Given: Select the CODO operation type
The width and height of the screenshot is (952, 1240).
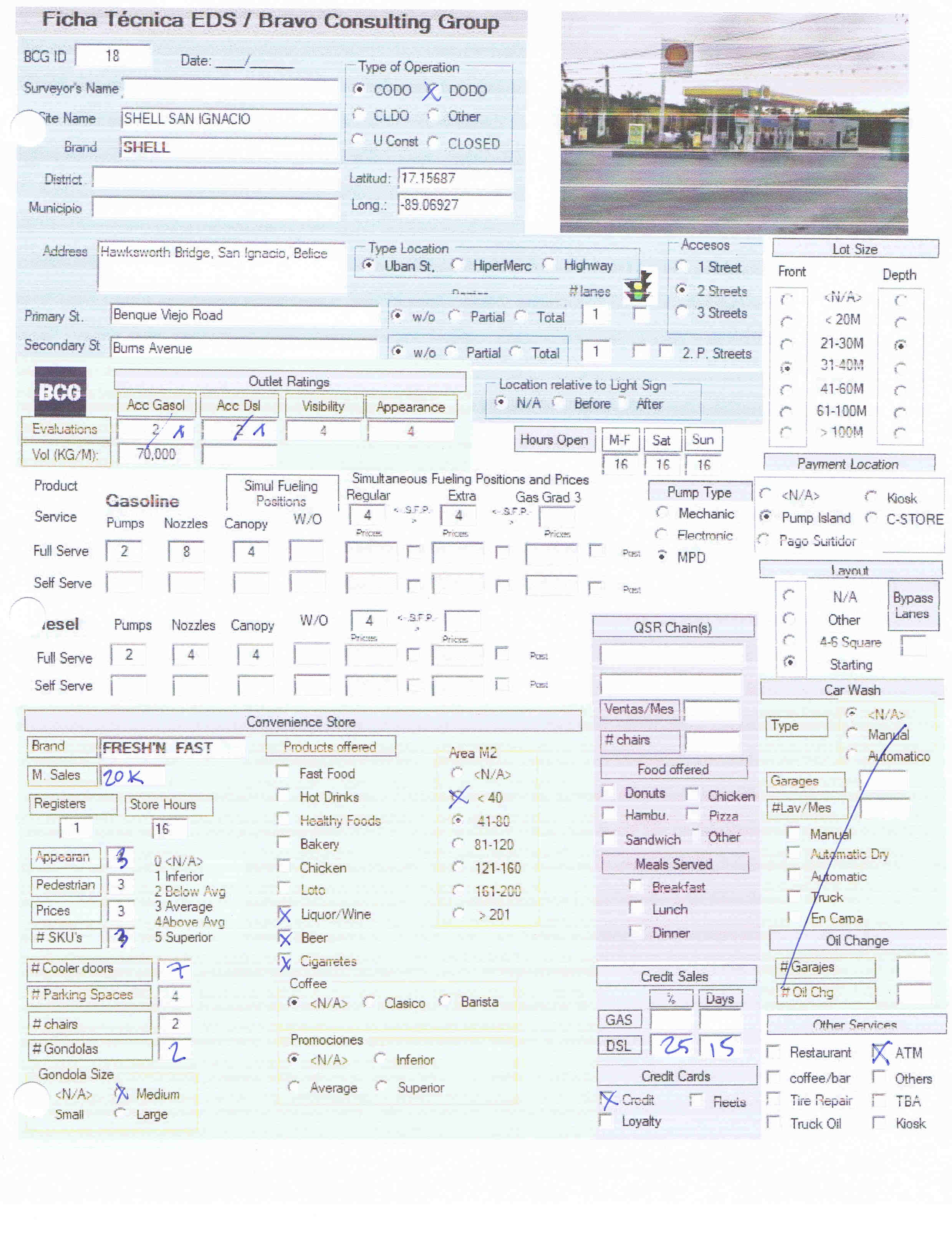Looking at the screenshot, I should click(358, 89).
